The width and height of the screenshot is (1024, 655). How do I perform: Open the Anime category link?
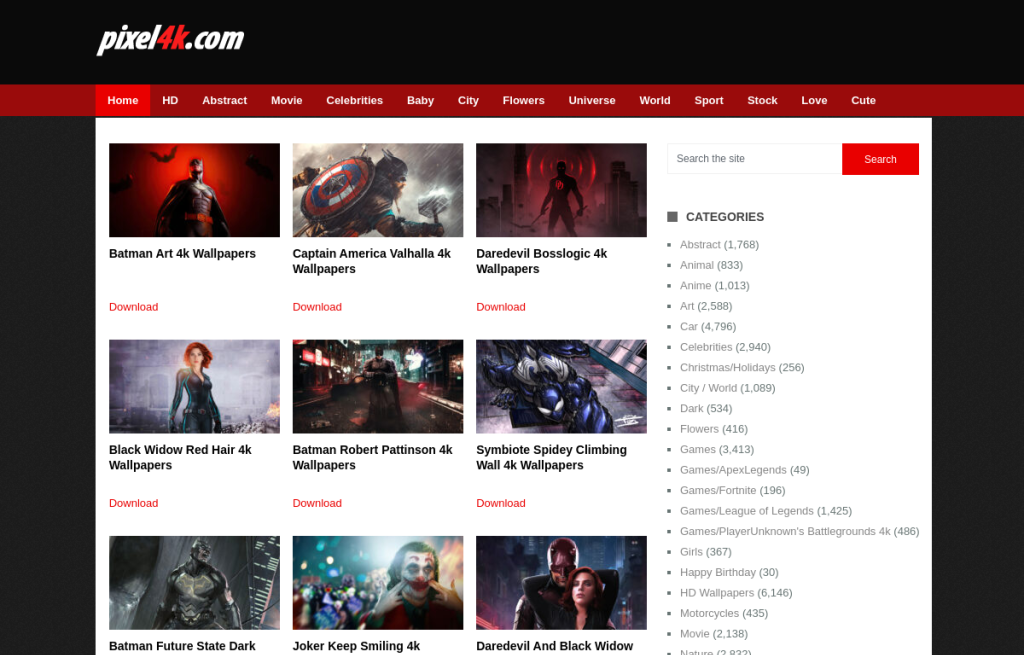pos(696,285)
